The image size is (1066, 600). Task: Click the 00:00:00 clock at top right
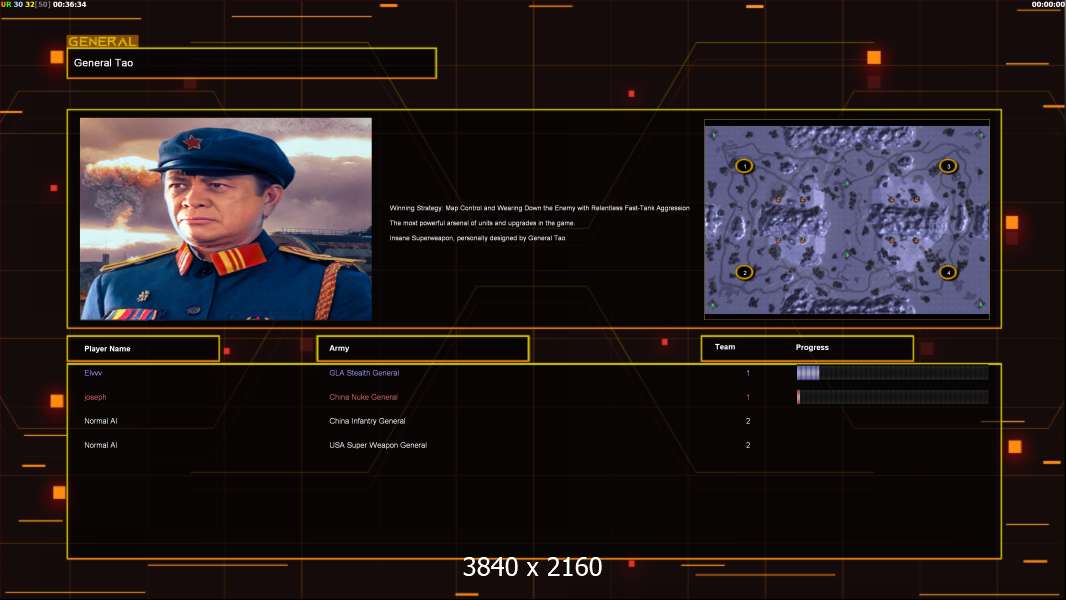click(1048, 4)
